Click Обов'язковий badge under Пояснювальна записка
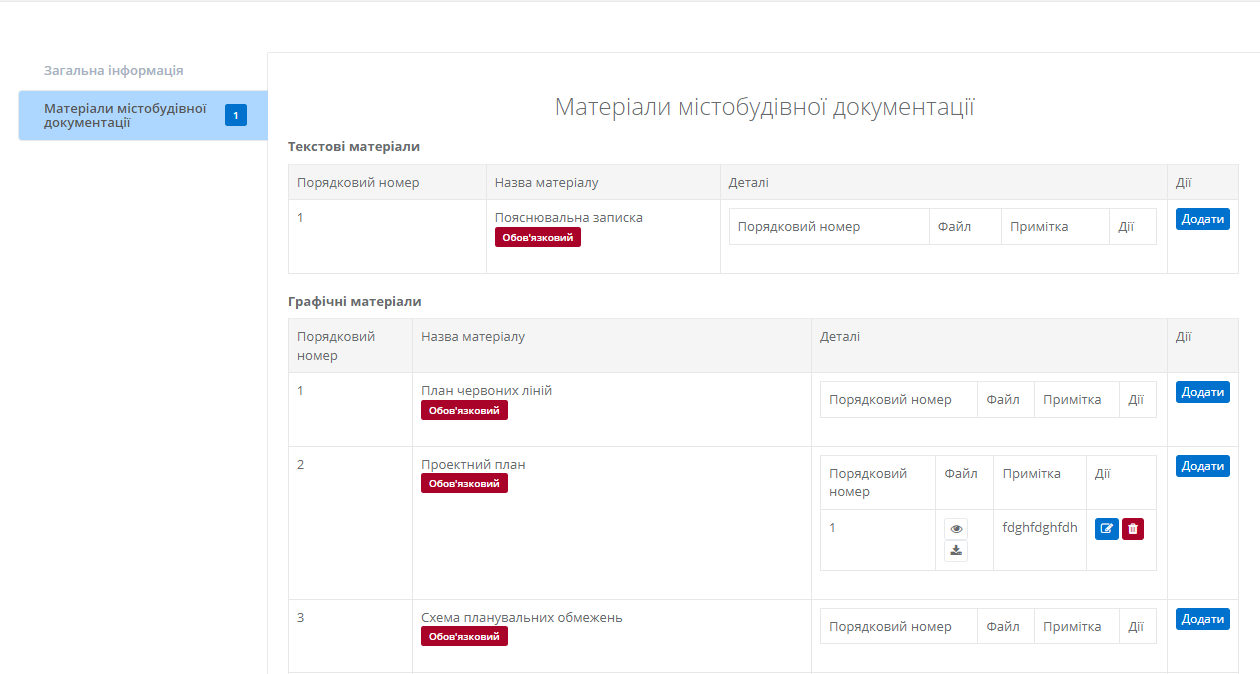This screenshot has height=674, width=1260. coord(537,237)
